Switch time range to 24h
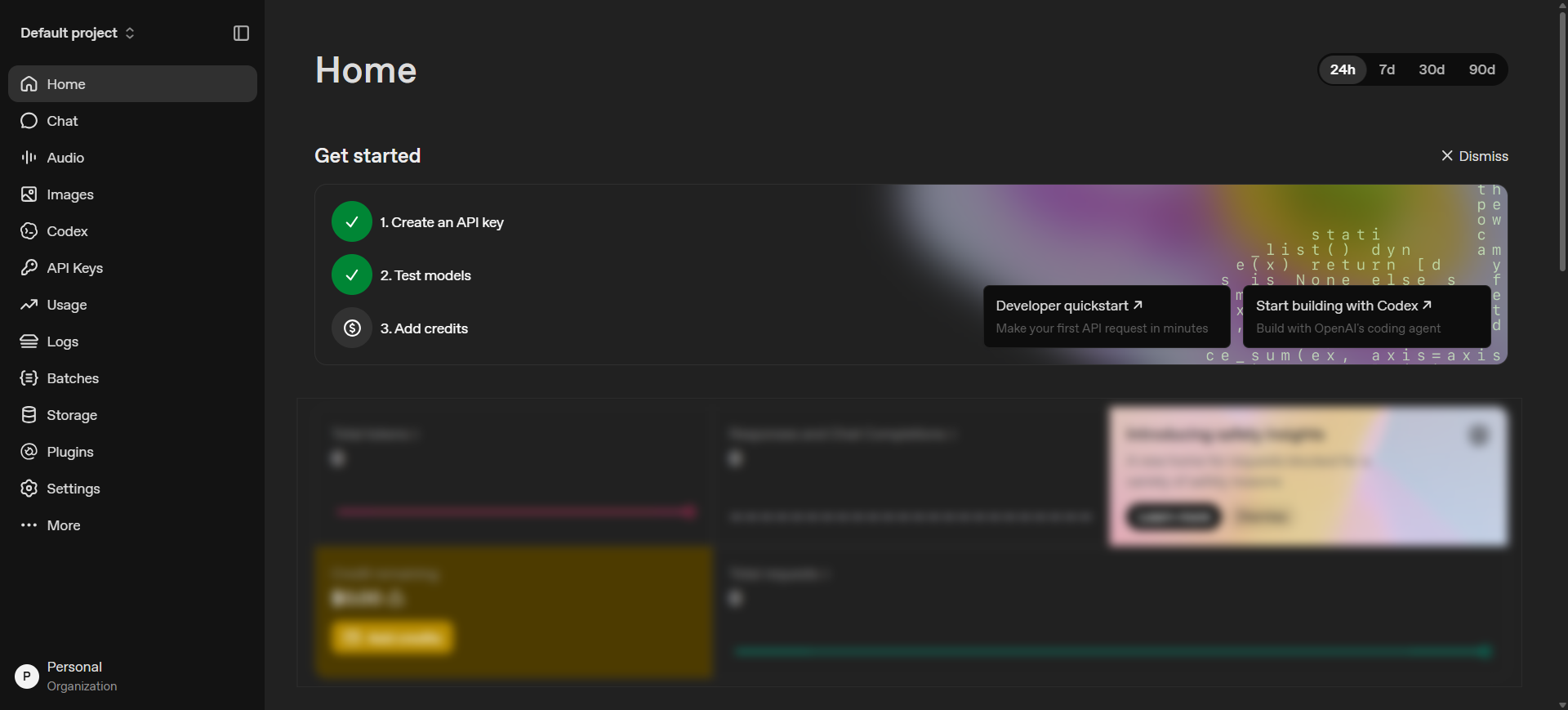This screenshot has width=1568, height=710. click(x=1343, y=69)
